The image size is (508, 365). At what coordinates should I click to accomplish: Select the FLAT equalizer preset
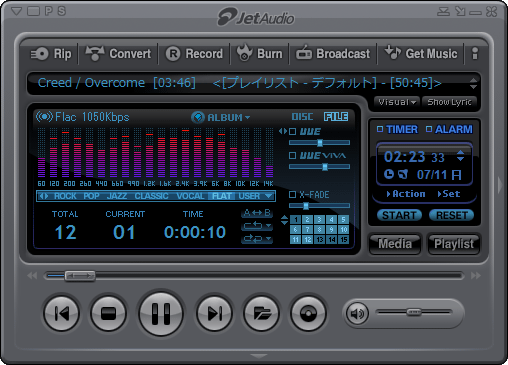click(x=222, y=196)
